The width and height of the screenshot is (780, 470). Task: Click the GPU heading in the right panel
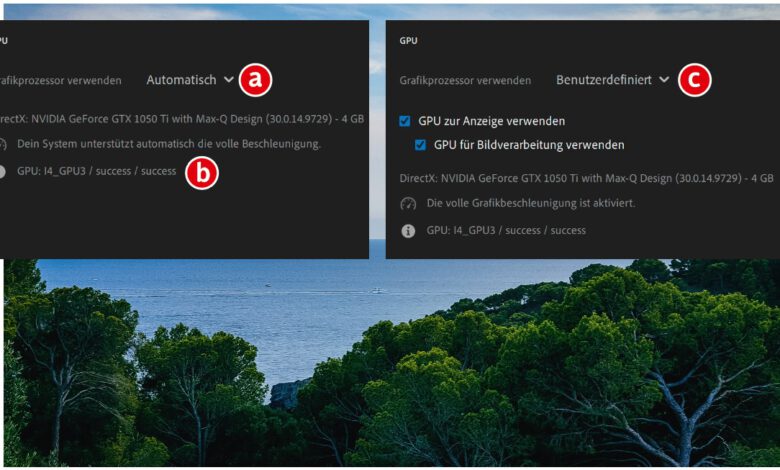pyautogui.click(x=408, y=41)
